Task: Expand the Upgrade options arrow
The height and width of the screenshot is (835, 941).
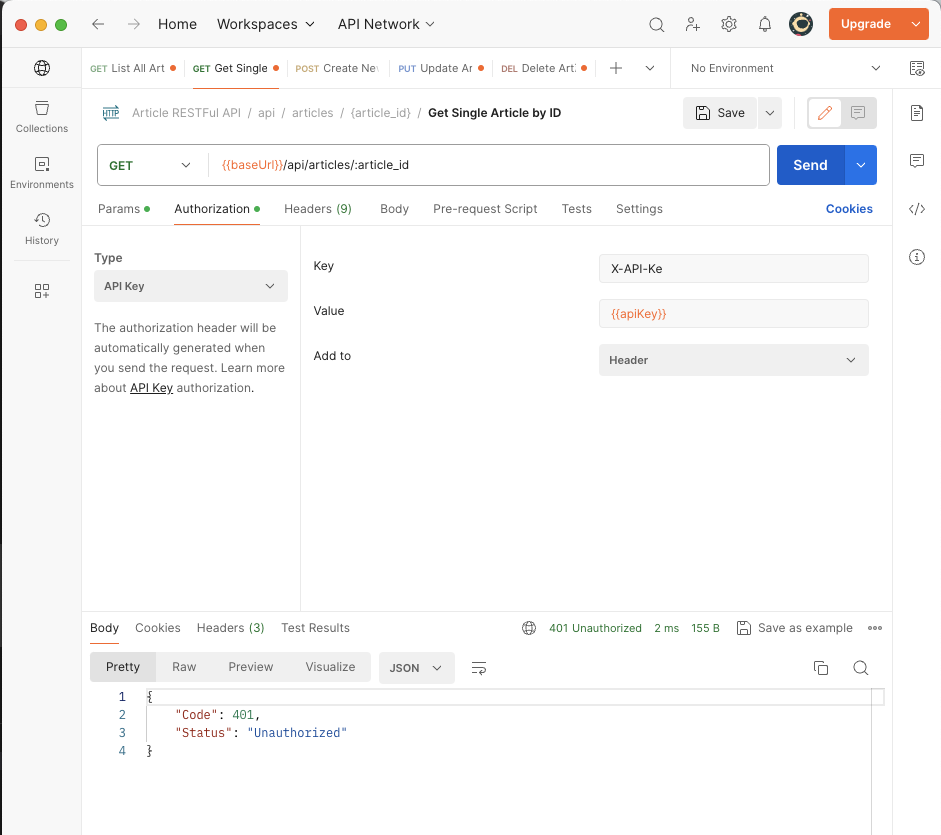Action: coord(916,24)
